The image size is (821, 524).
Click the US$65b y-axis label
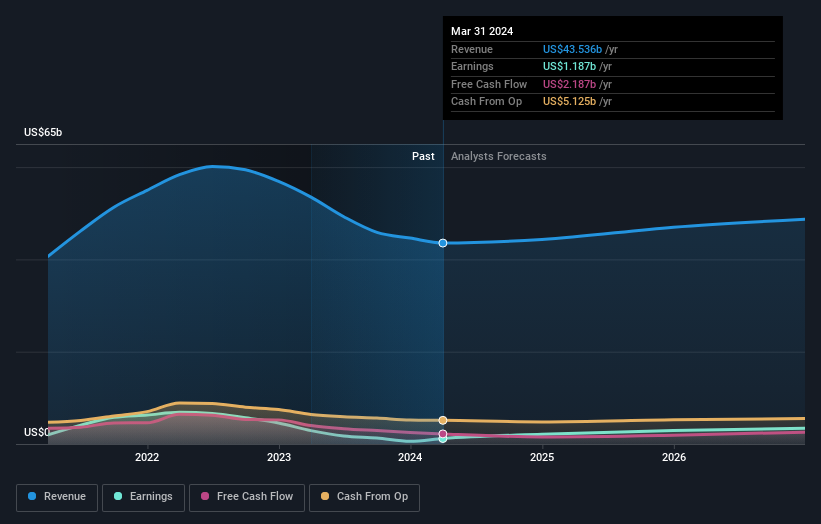(x=43, y=132)
